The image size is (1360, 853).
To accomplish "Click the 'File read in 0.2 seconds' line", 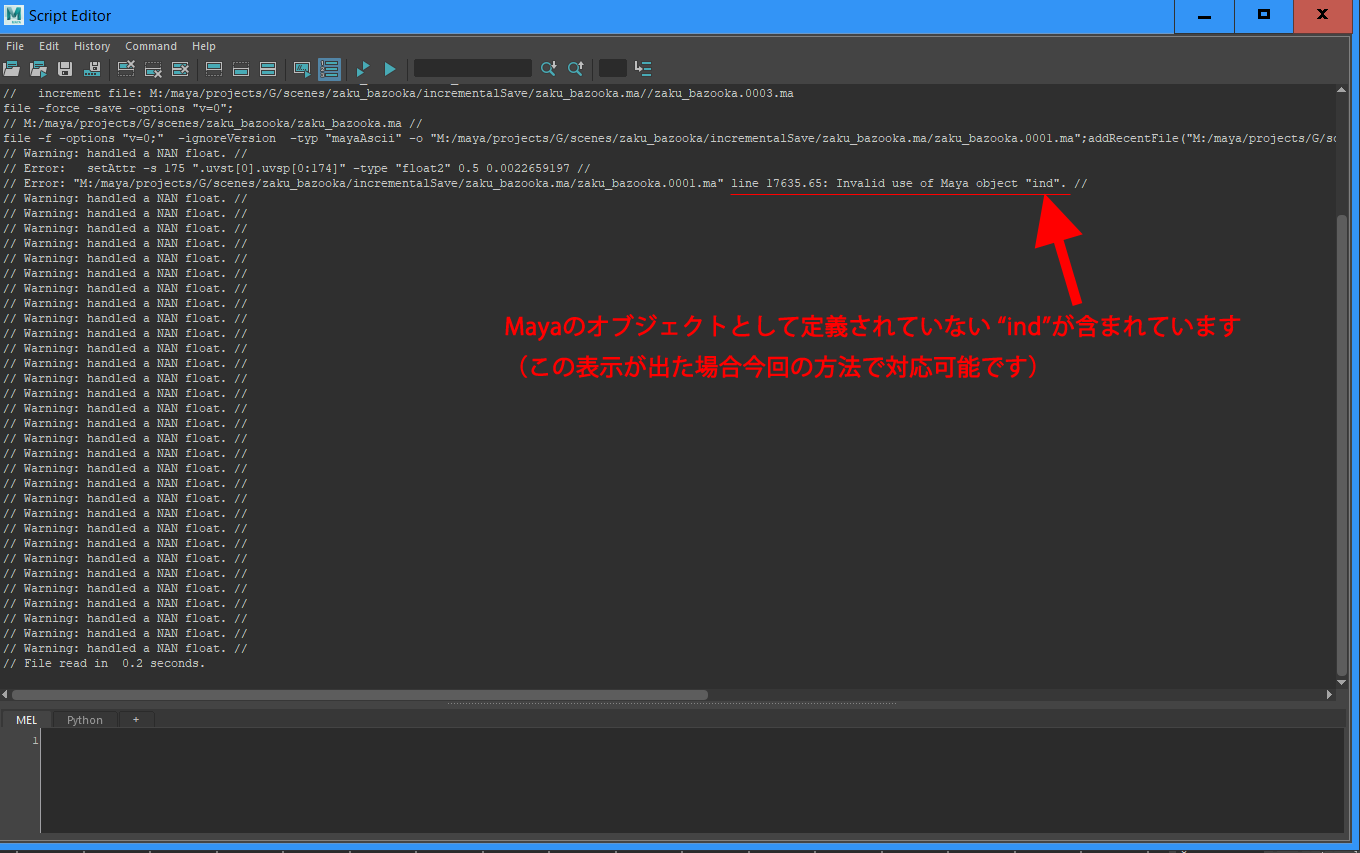I will (104, 663).
